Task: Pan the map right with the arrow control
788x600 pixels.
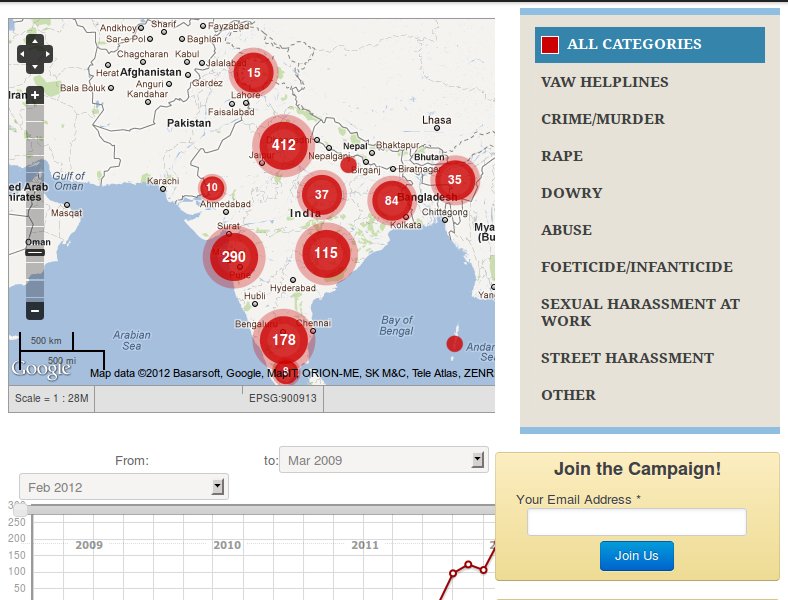Action: point(47,54)
